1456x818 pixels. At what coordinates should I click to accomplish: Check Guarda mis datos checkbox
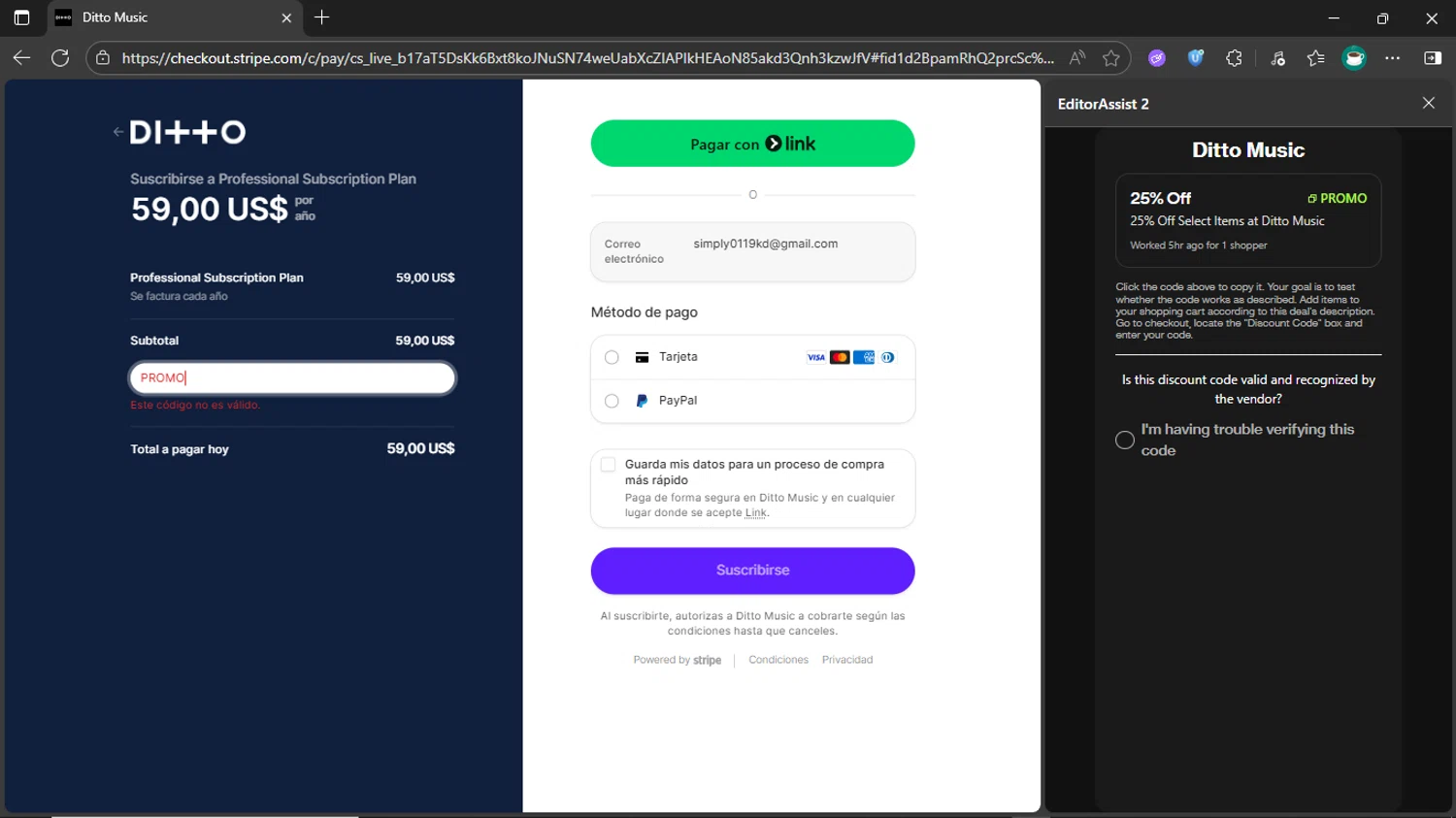pos(609,465)
